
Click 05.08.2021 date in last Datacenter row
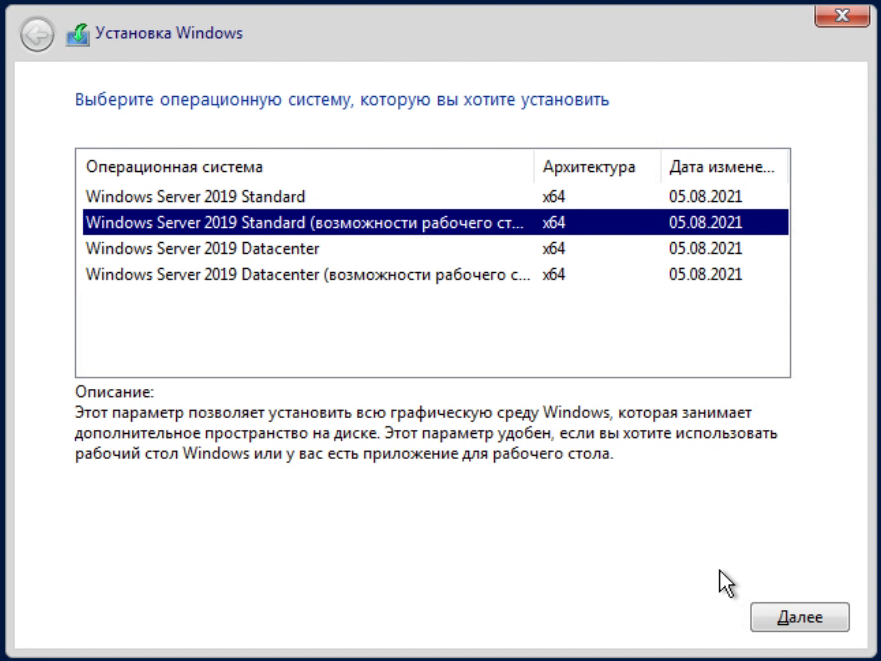tap(705, 274)
